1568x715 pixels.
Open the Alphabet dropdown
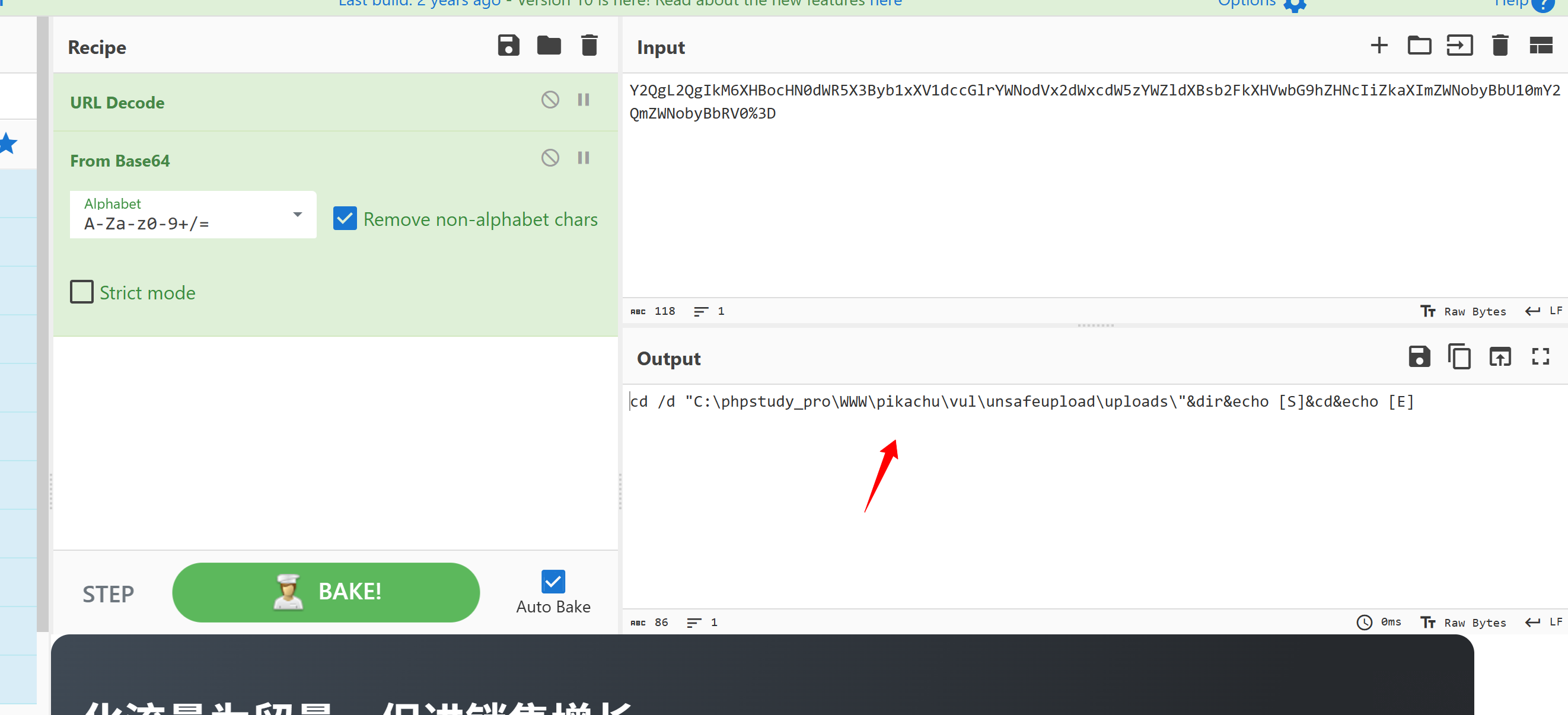coord(192,215)
